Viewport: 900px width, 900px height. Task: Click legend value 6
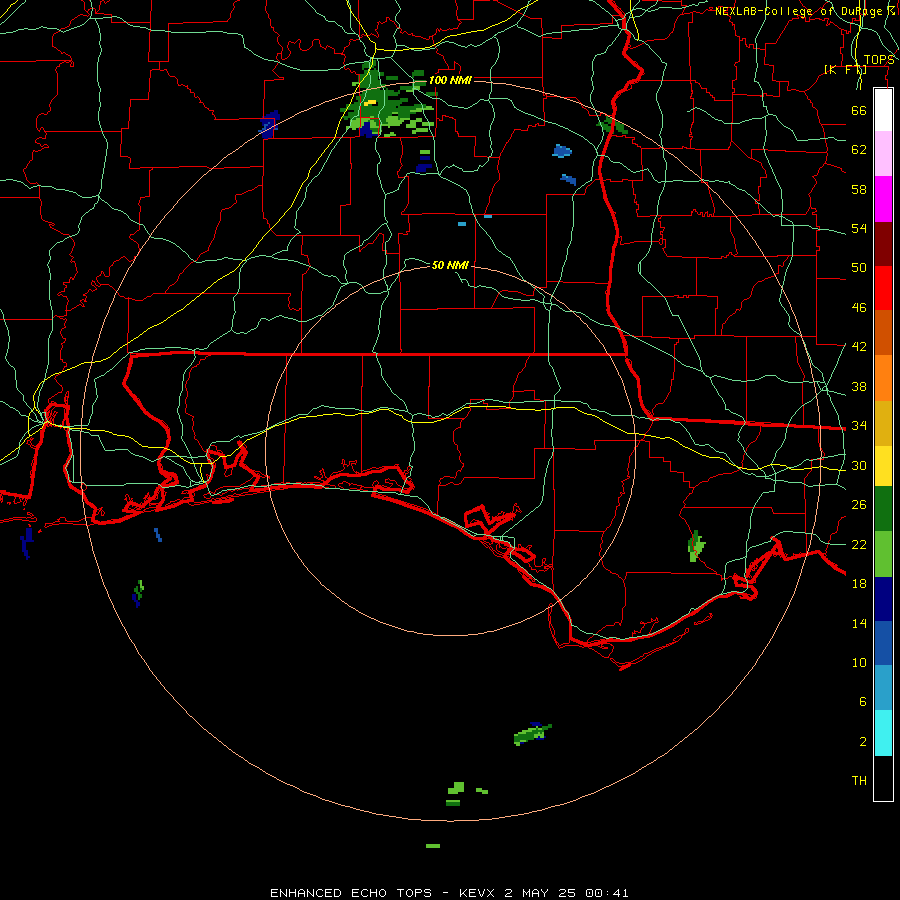(x=862, y=701)
